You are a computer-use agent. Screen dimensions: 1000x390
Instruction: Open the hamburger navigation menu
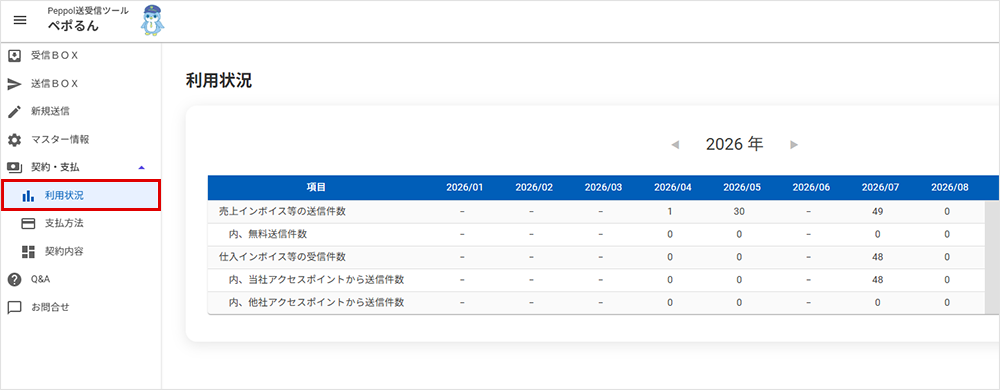pos(20,20)
